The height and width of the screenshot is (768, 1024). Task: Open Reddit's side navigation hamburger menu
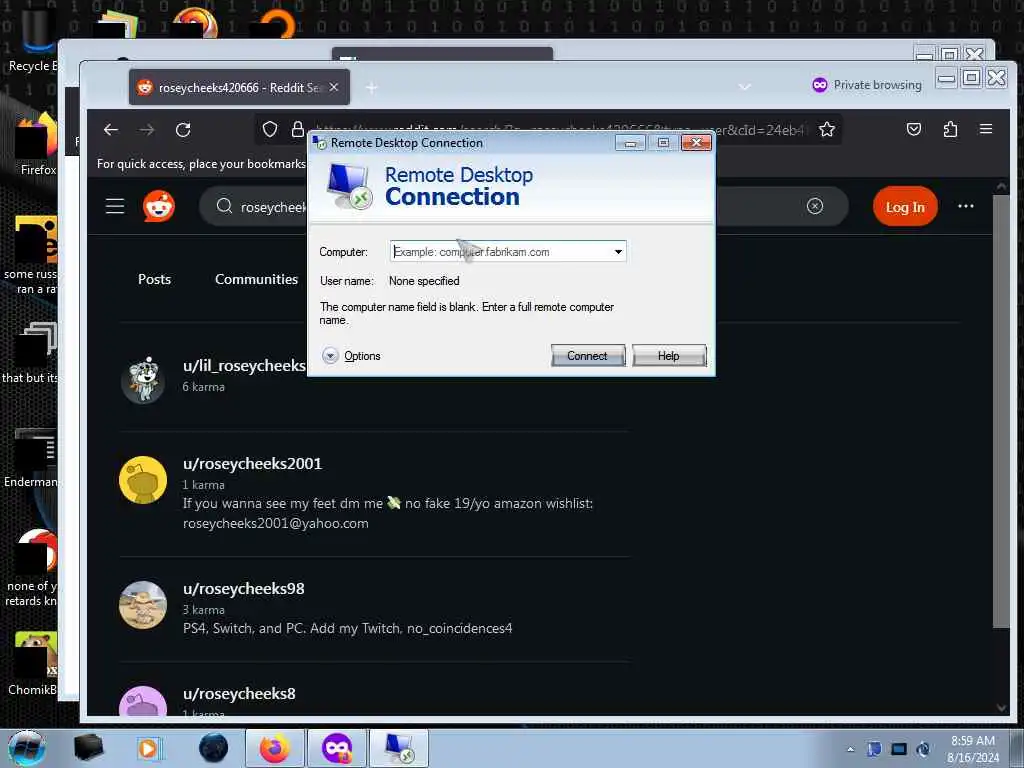[115, 206]
